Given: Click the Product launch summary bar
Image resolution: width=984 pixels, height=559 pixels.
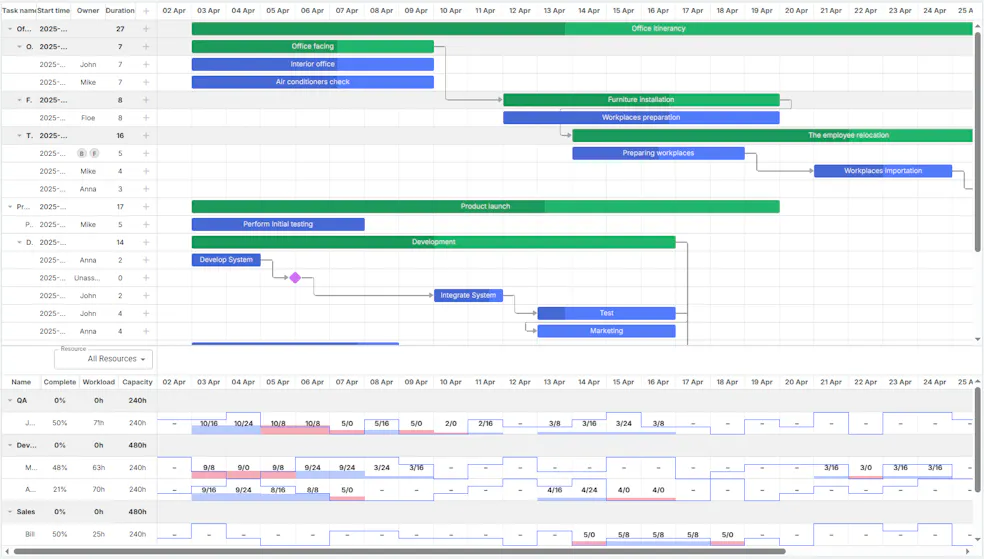Looking at the screenshot, I should [486, 206].
